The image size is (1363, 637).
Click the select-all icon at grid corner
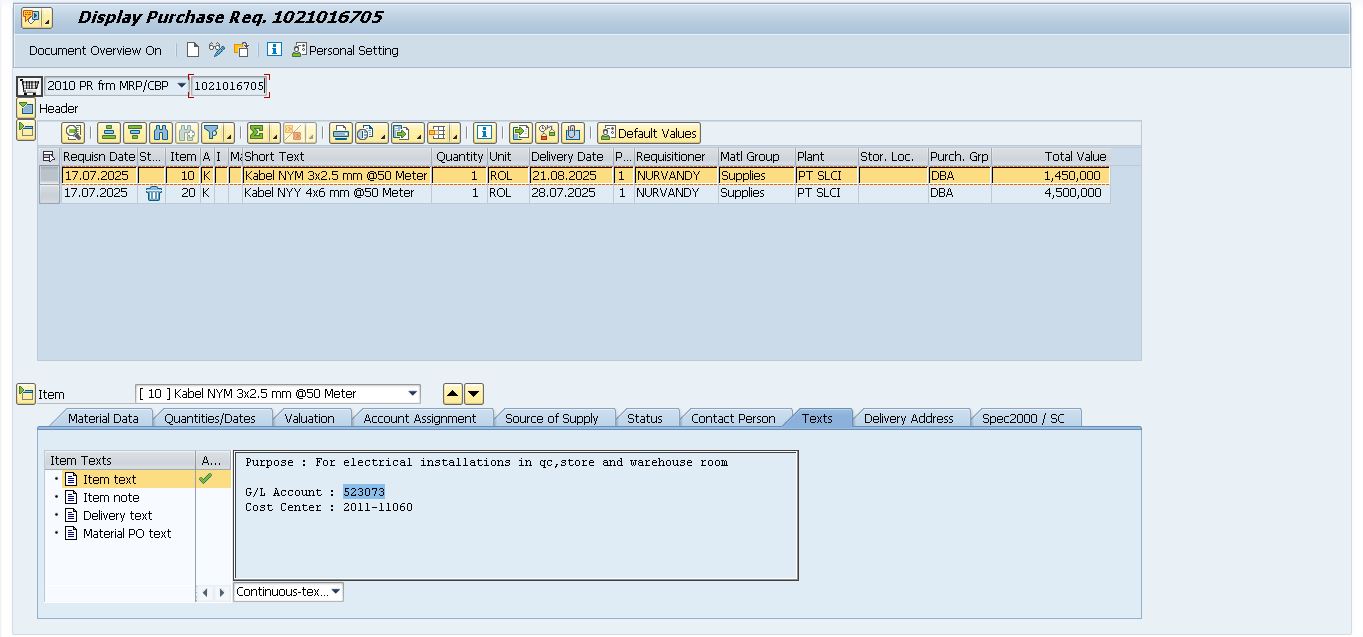tap(49, 157)
